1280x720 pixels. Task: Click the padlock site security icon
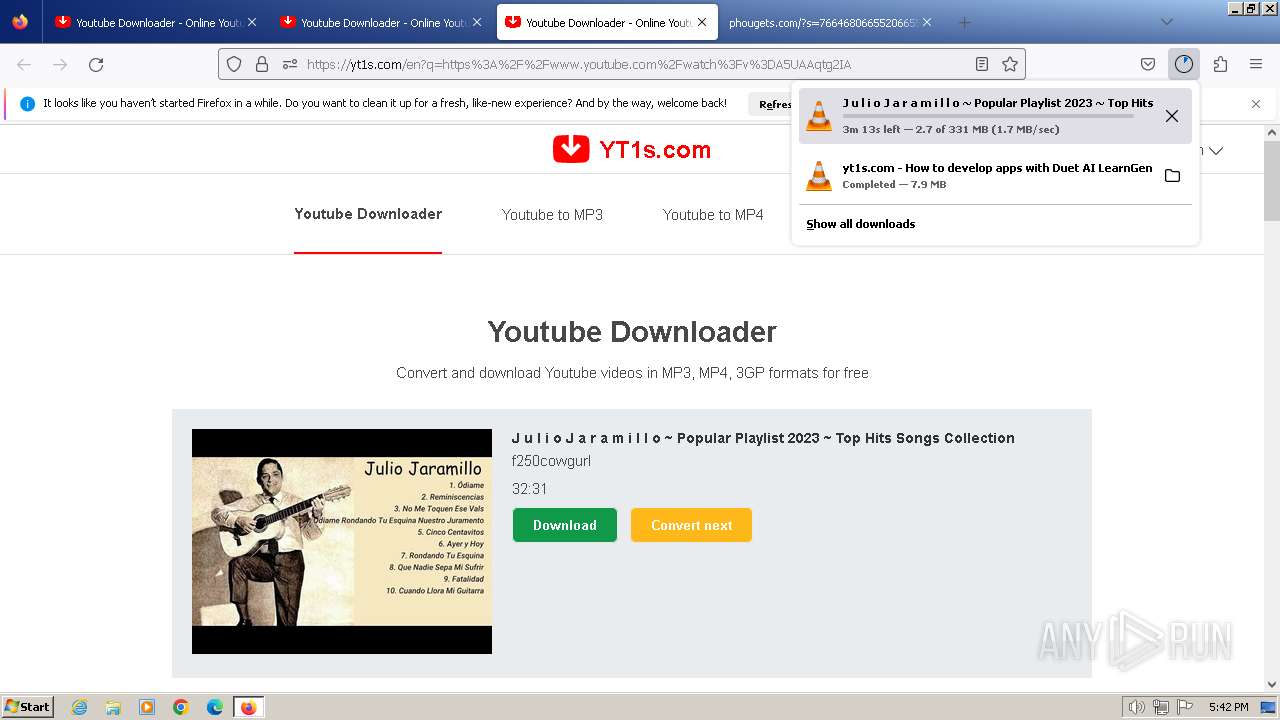(262, 64)
